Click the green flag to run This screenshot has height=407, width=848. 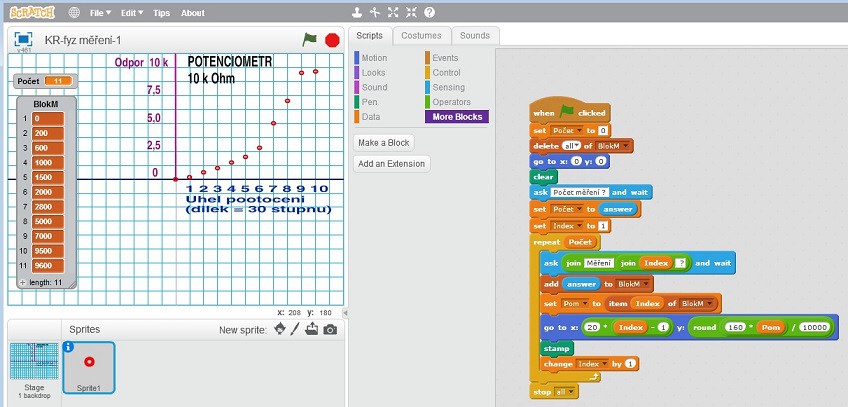(x=310, y=39)
